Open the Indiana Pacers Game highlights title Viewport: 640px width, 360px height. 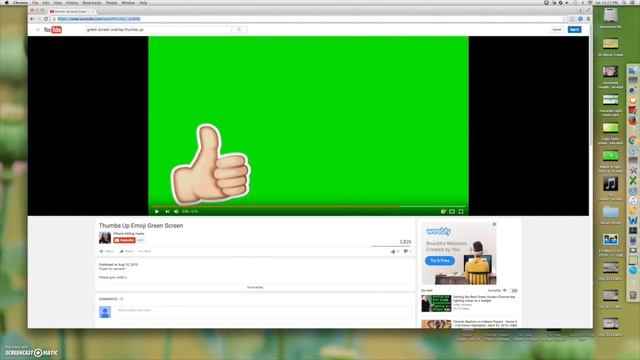[485, 324]
